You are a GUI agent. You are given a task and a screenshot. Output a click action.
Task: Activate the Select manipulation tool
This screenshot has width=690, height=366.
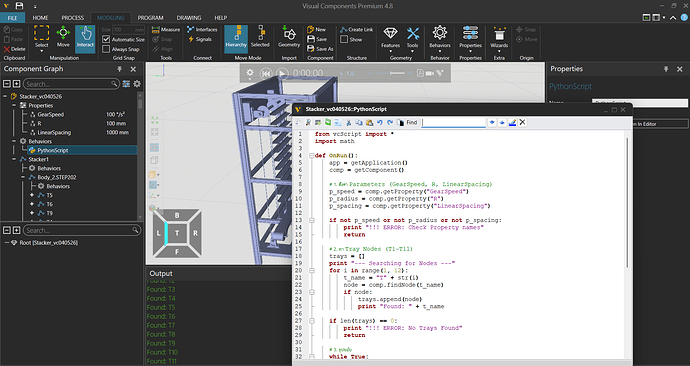(41, 38)
